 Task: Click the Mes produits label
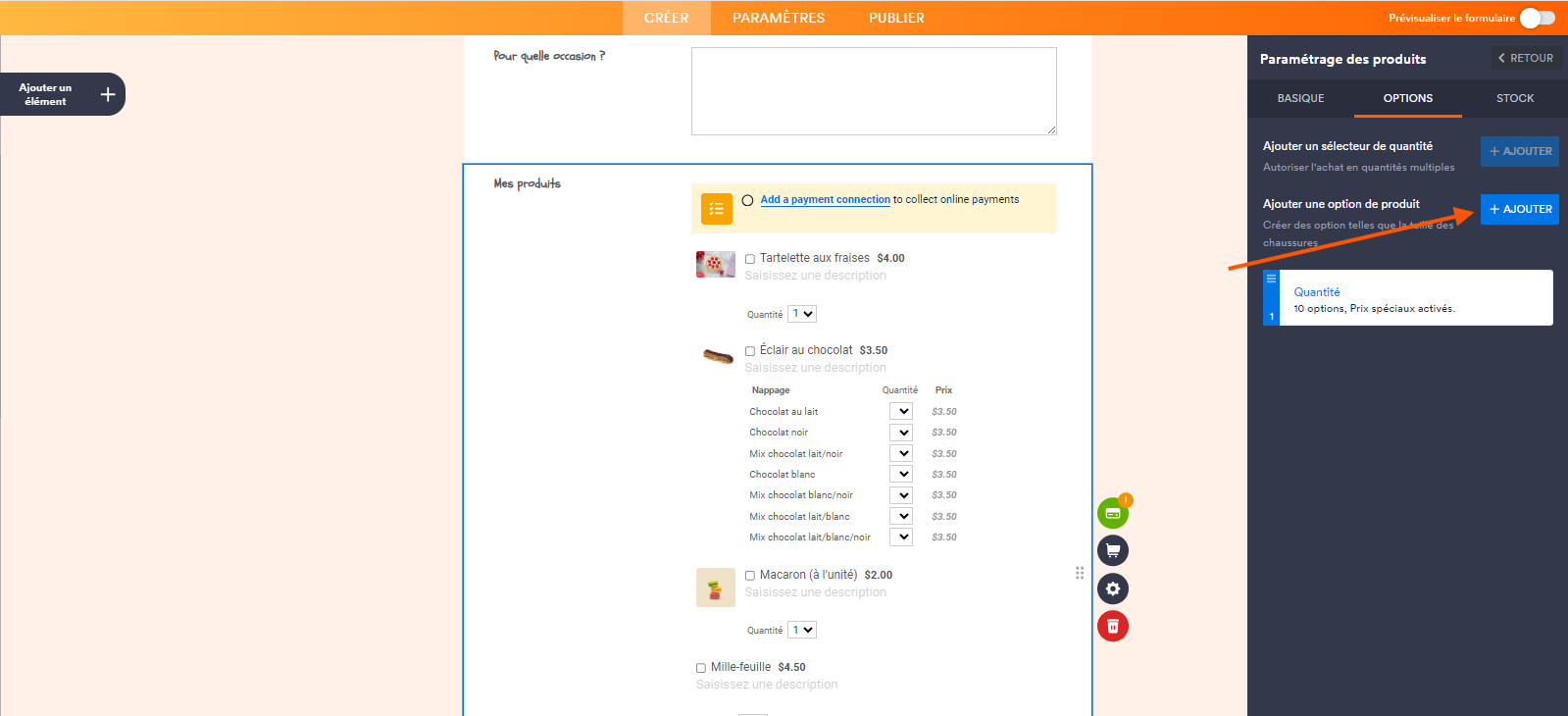tap(528, 183)
